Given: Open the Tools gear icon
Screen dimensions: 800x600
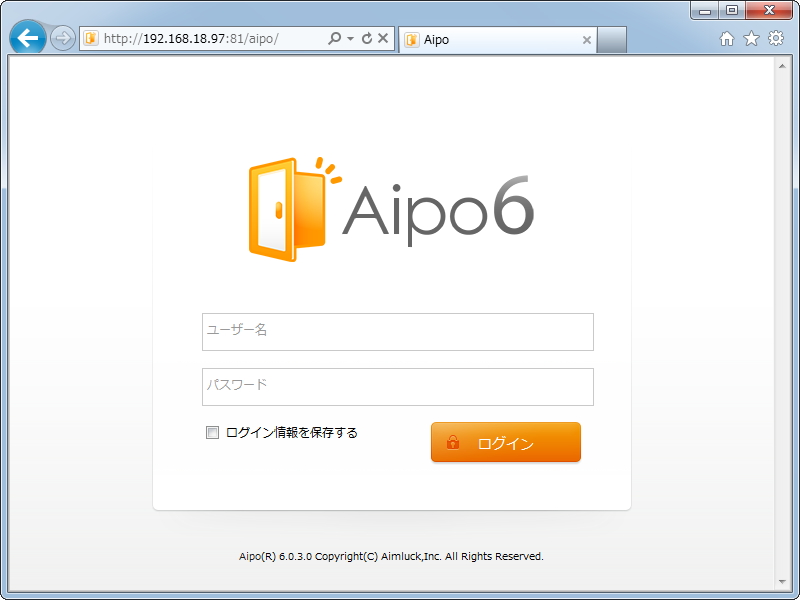Looking at the screenshot, I should [x=776, y=39].
